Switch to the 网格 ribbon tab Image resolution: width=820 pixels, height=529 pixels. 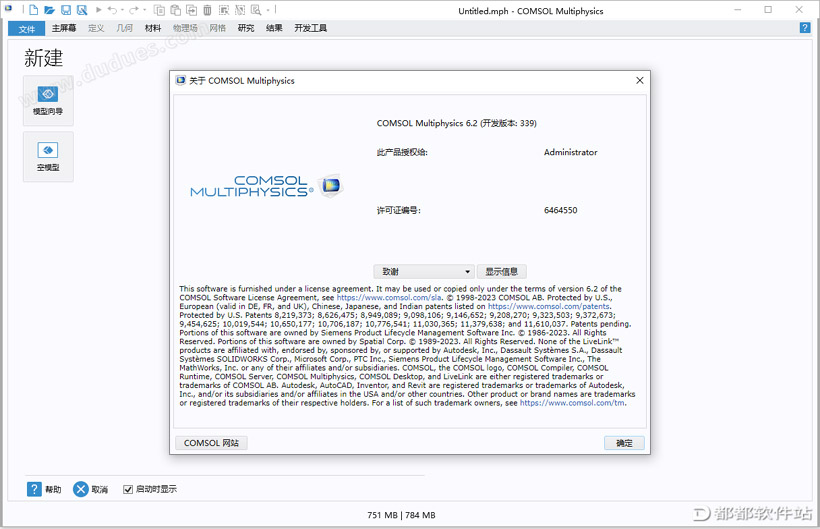click(x=218, y=28)
